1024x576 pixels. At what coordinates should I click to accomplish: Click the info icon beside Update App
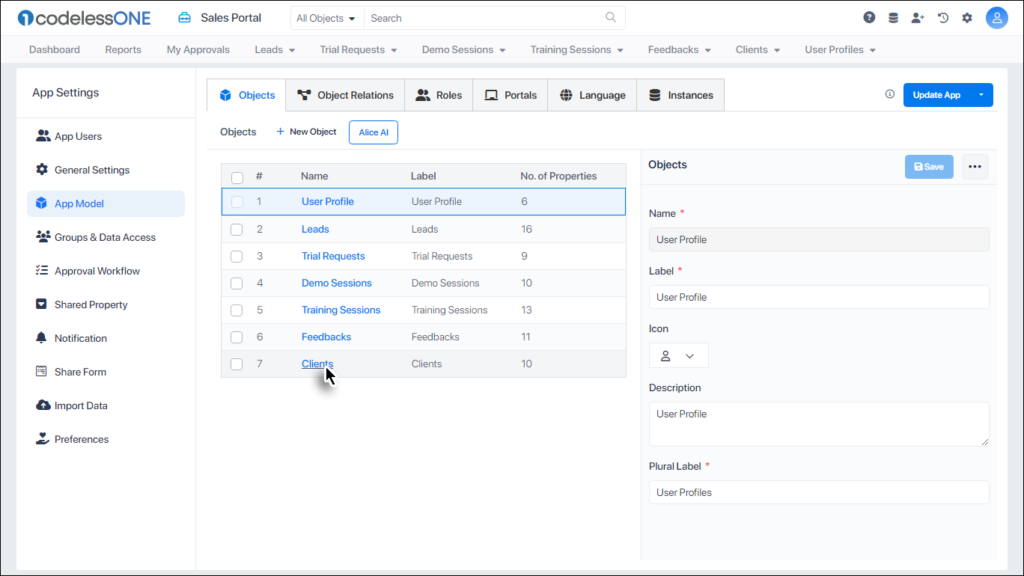coord(890,95)
